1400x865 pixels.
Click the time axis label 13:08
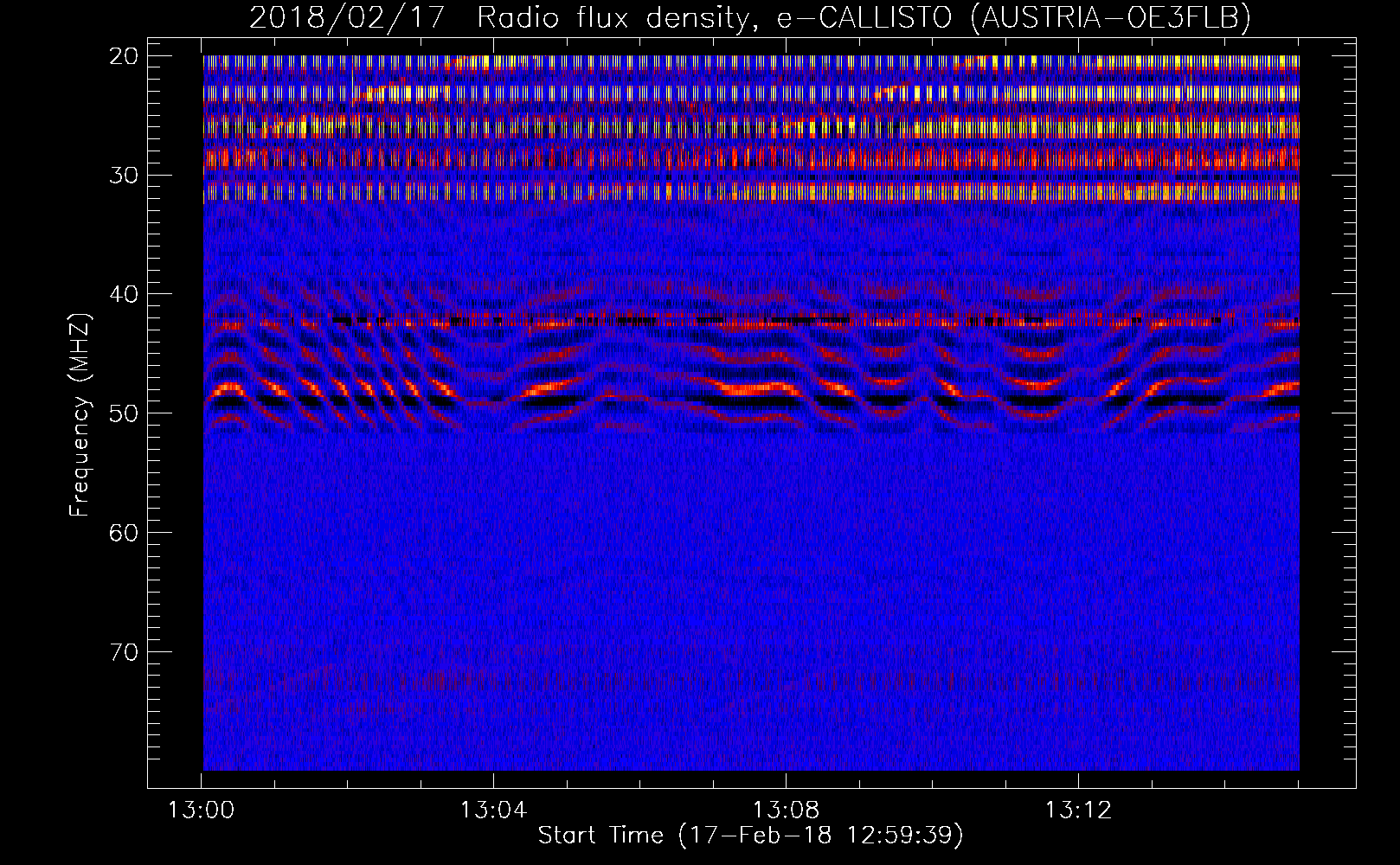(x=786, y=811)
